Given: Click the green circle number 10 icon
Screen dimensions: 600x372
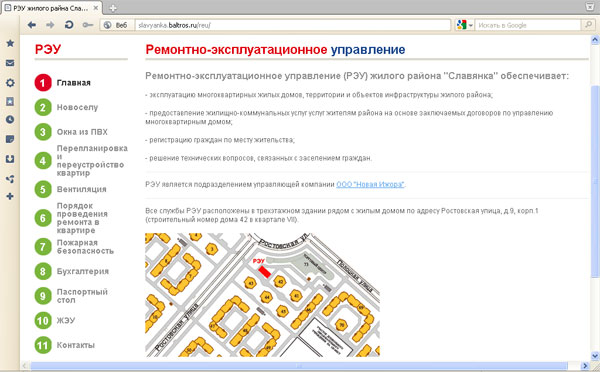Looking at the screenshot, I should point(43,320).
